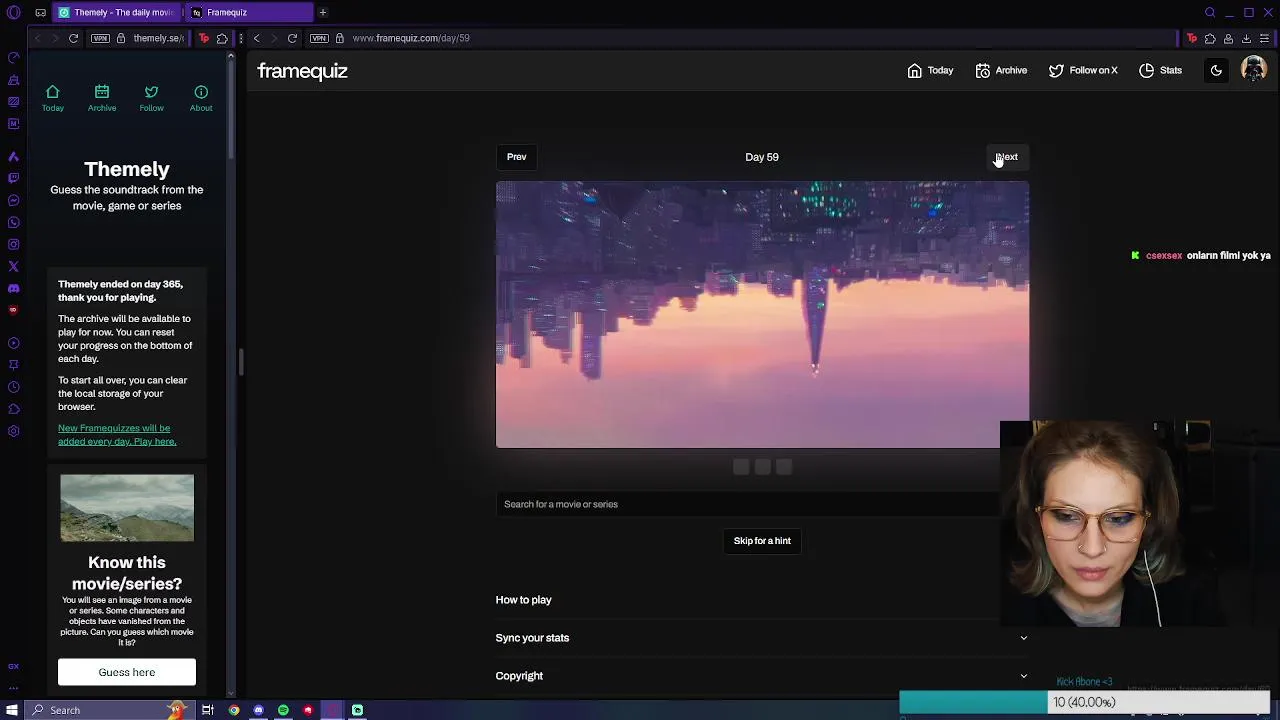Click the framequiz logo
This screenshot has width=1280, height=720.
point(302,71)
